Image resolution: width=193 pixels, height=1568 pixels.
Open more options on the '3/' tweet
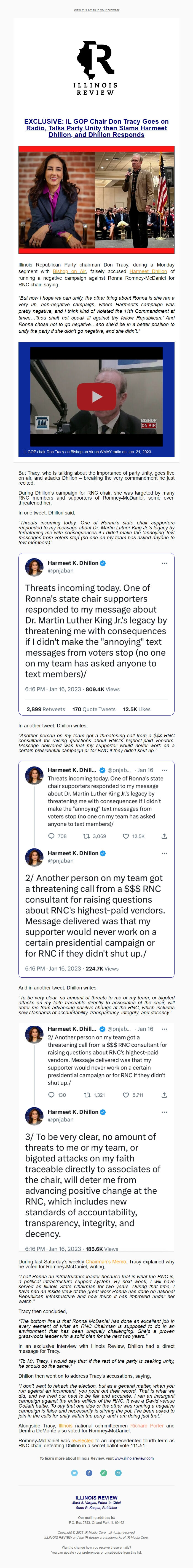(x=165, y=1112)
